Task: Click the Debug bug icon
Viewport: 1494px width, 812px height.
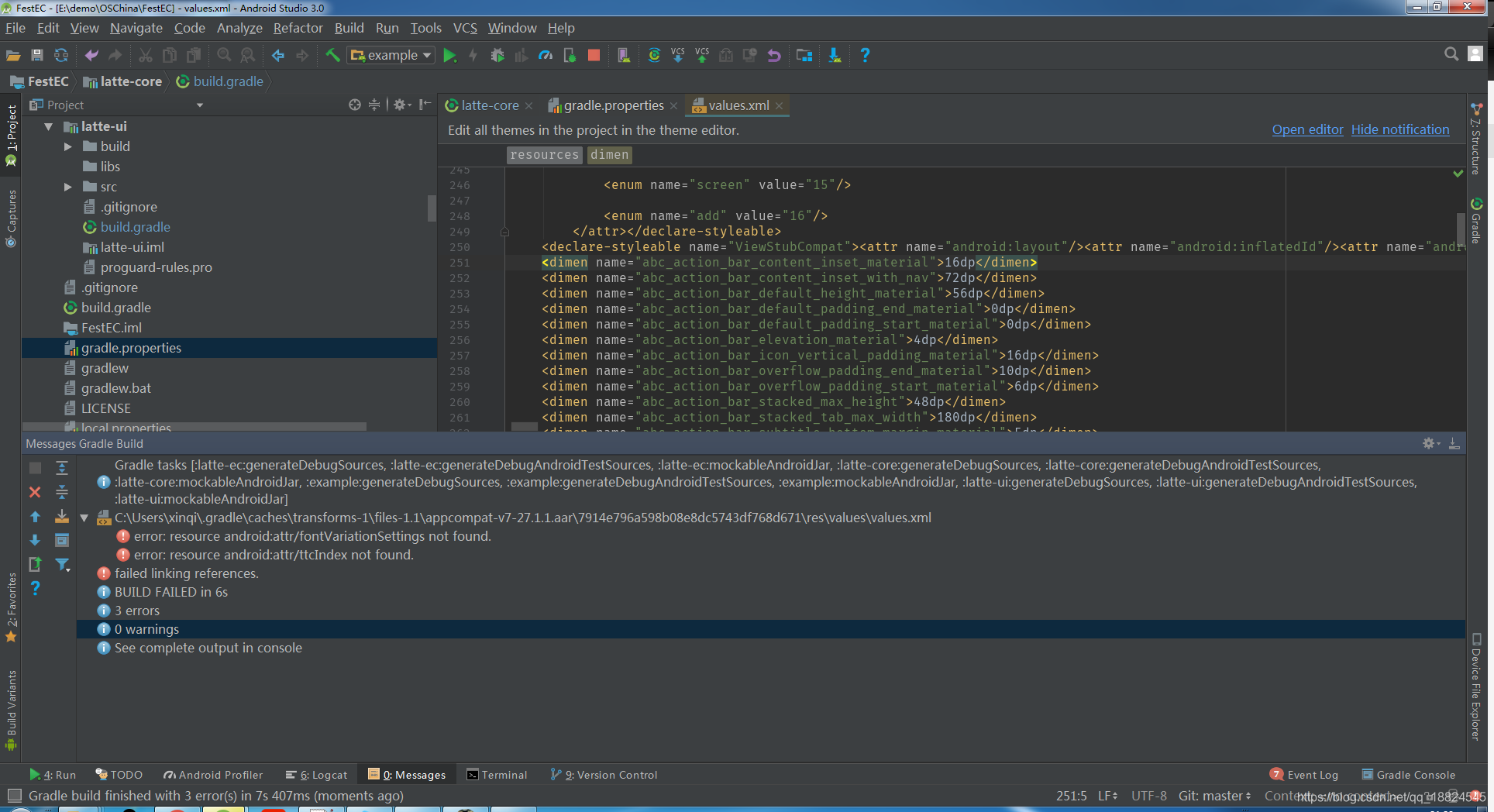Action: tap(497, 55)
